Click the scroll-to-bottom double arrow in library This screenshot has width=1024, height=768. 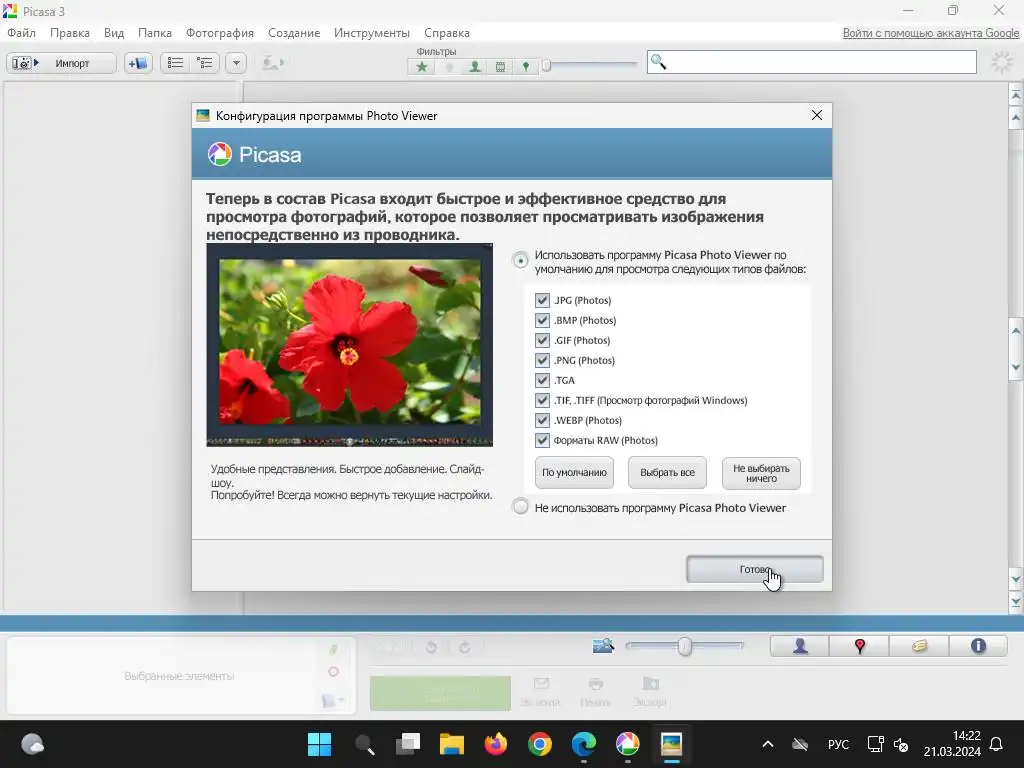click(x=1016, y=601)
